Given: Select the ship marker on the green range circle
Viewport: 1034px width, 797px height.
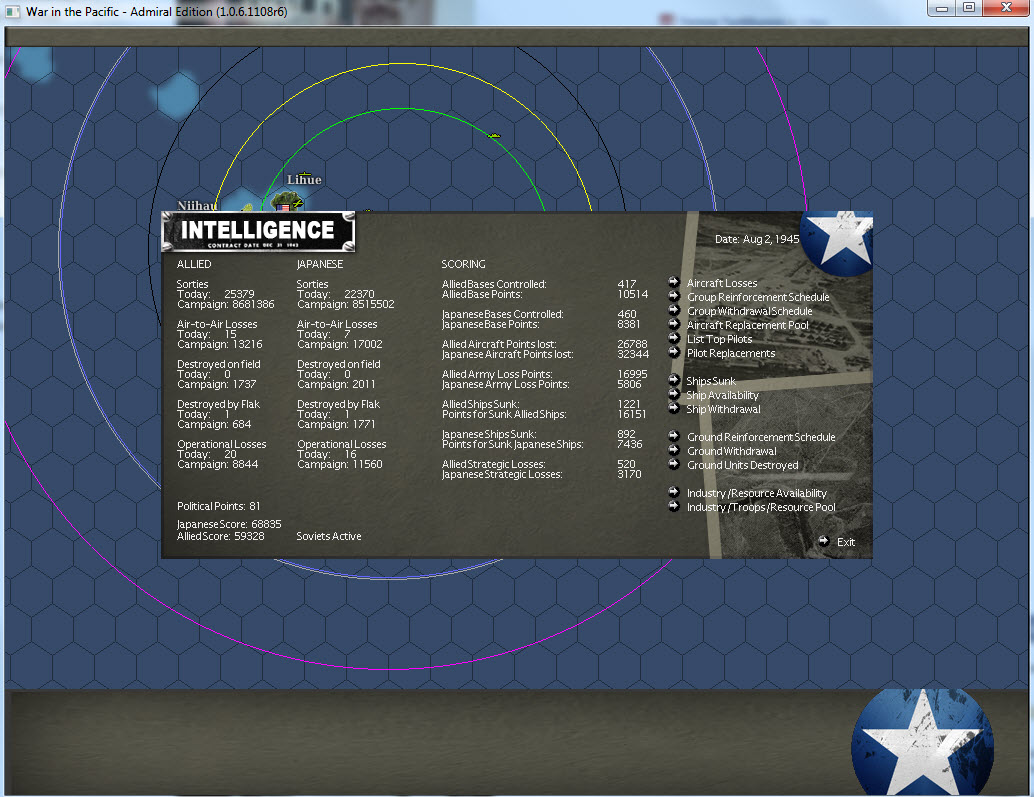Looking at the screenshot, I should 494,135.
